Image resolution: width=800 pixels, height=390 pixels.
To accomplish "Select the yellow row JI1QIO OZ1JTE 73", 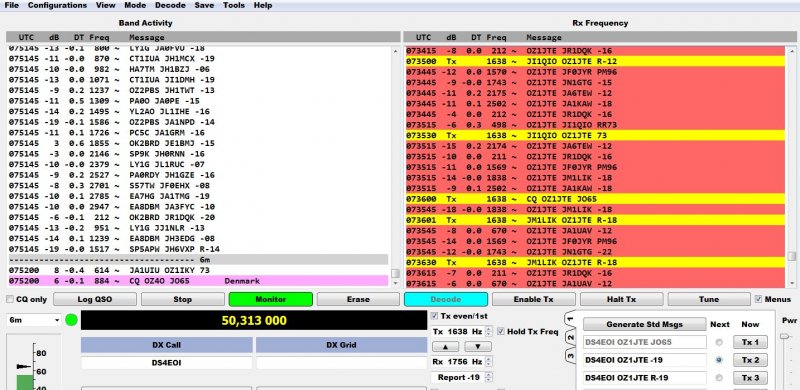I will click(595, 135).
